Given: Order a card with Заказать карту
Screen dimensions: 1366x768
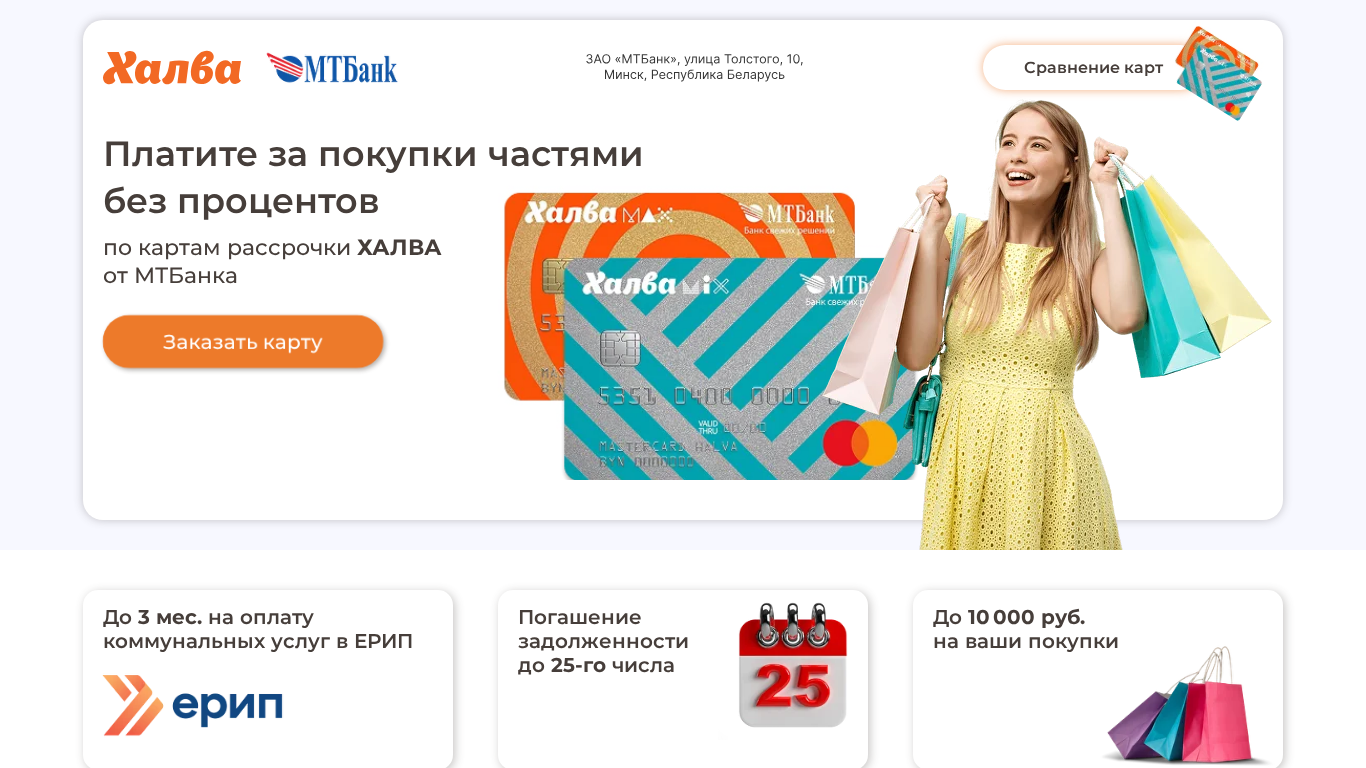Looking at the screenshot, I should 243,342.
